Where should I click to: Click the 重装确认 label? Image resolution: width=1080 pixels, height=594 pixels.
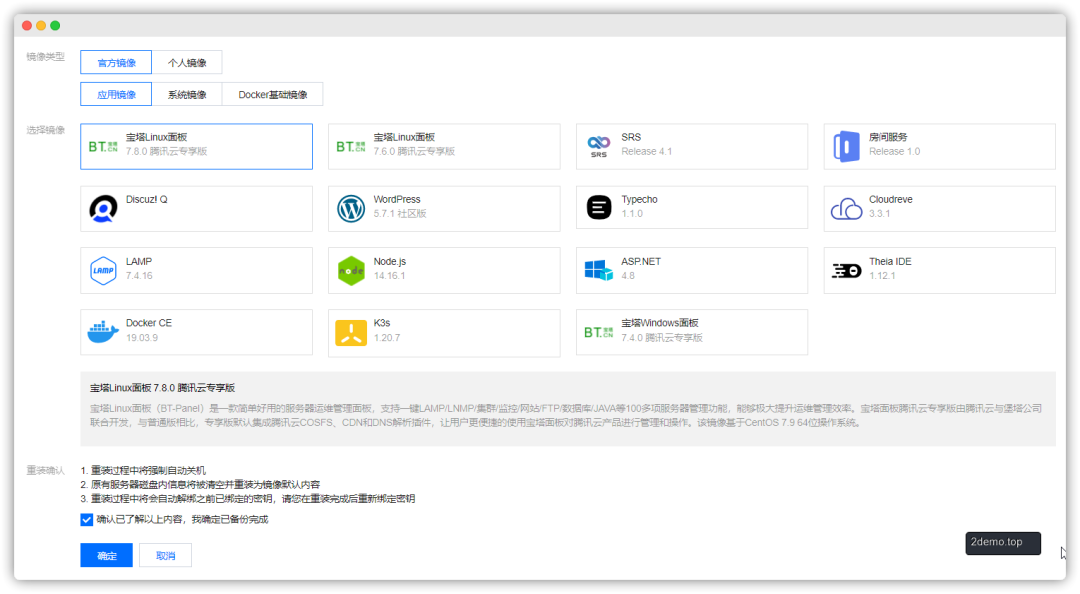[x=45, y=471]
